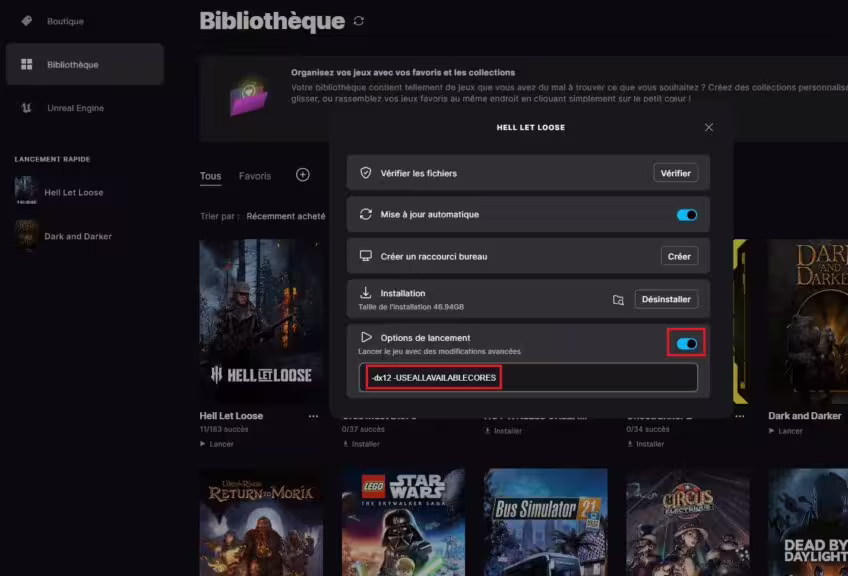
Task: Open Bus Simulator 21 game cover
Action: 546,522
